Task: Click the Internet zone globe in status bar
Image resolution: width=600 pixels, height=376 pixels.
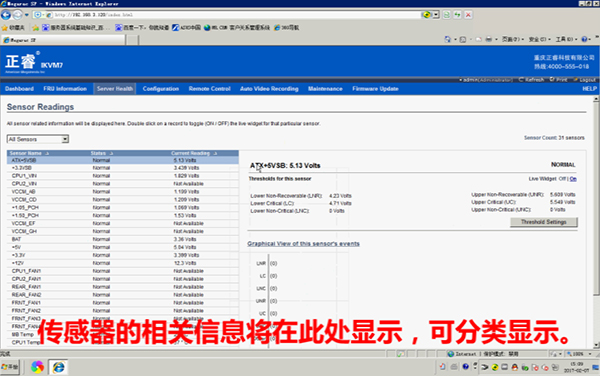Action: click(x=451, y=354)
